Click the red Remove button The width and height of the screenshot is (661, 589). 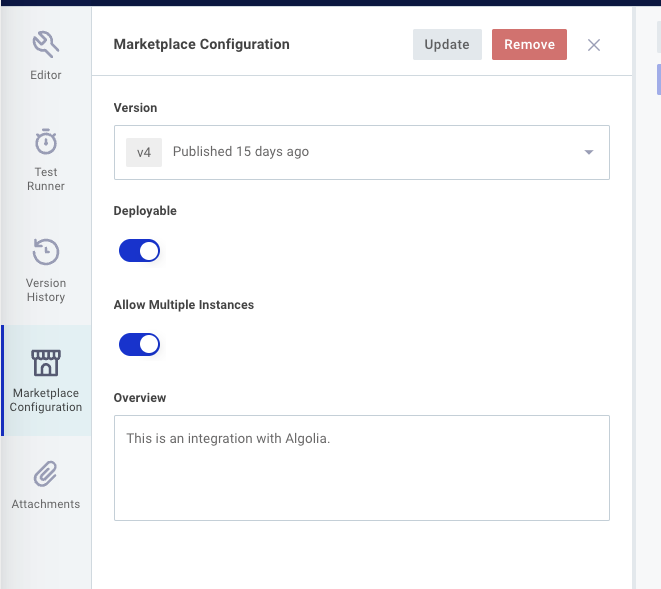[x=529, y=44]
